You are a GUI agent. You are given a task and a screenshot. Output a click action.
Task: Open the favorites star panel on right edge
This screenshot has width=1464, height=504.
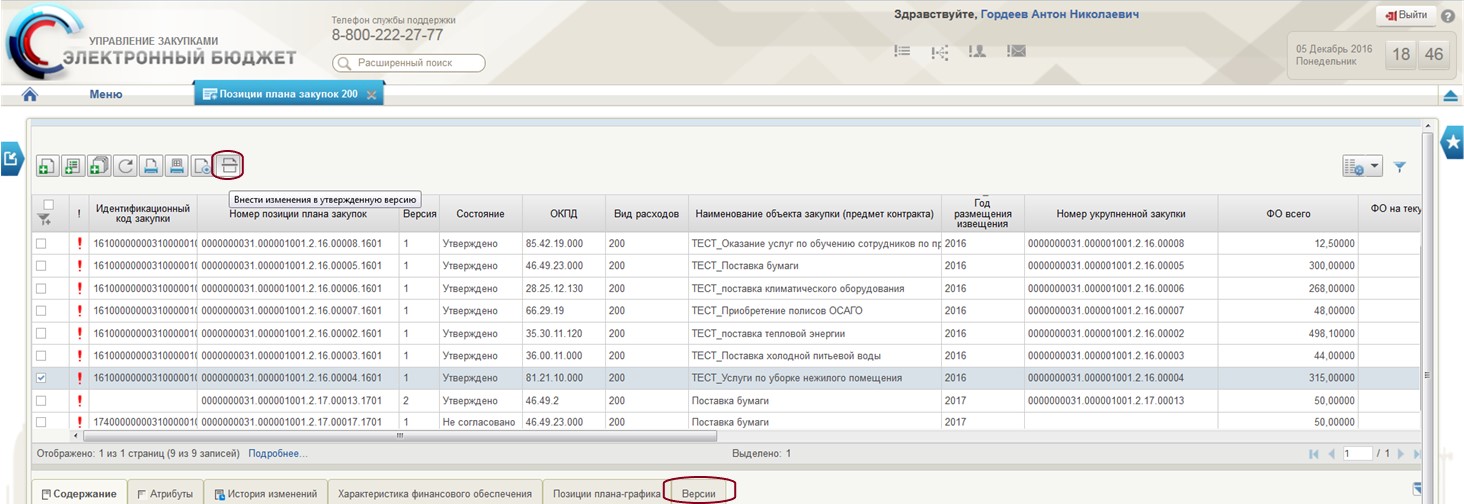coord(1452,144)
